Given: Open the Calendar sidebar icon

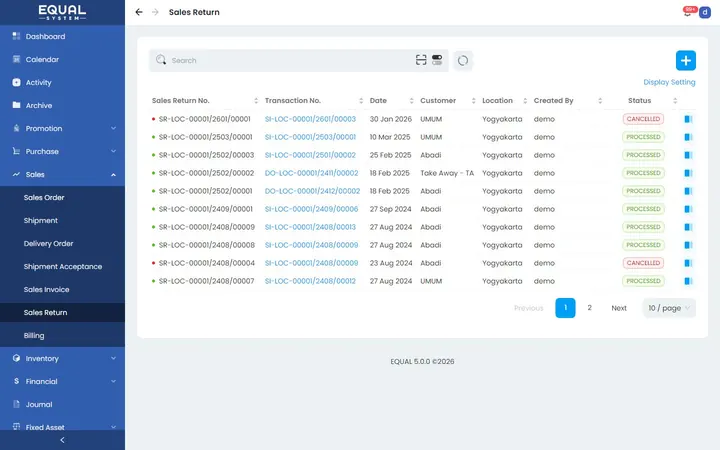Looking at the screenshot, I should 17,59.
